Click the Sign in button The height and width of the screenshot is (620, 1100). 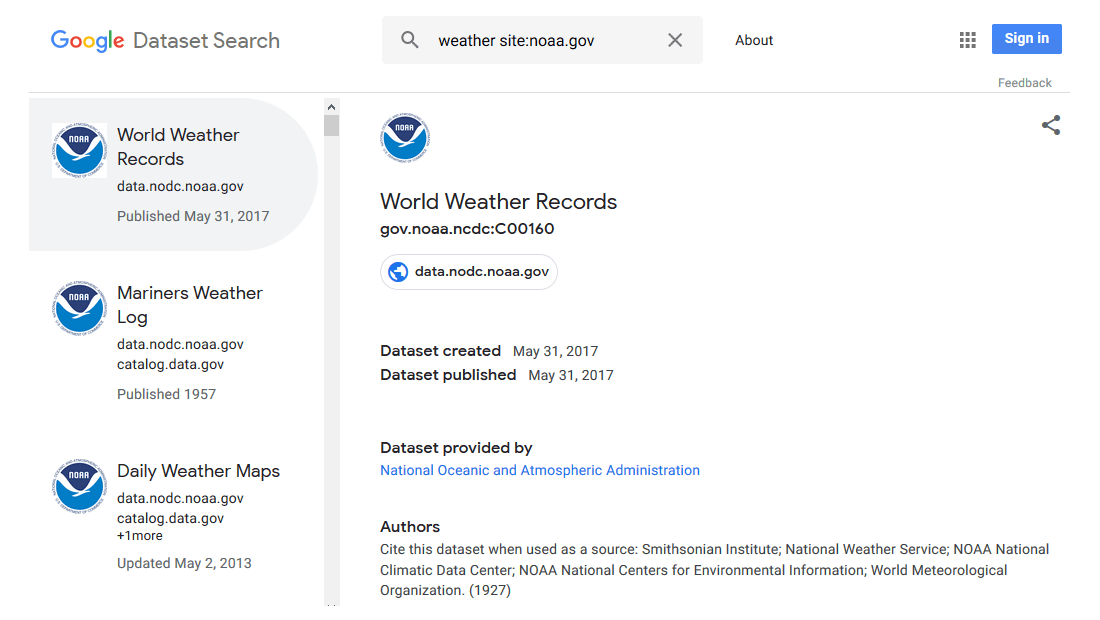[x=1026, y=39]
